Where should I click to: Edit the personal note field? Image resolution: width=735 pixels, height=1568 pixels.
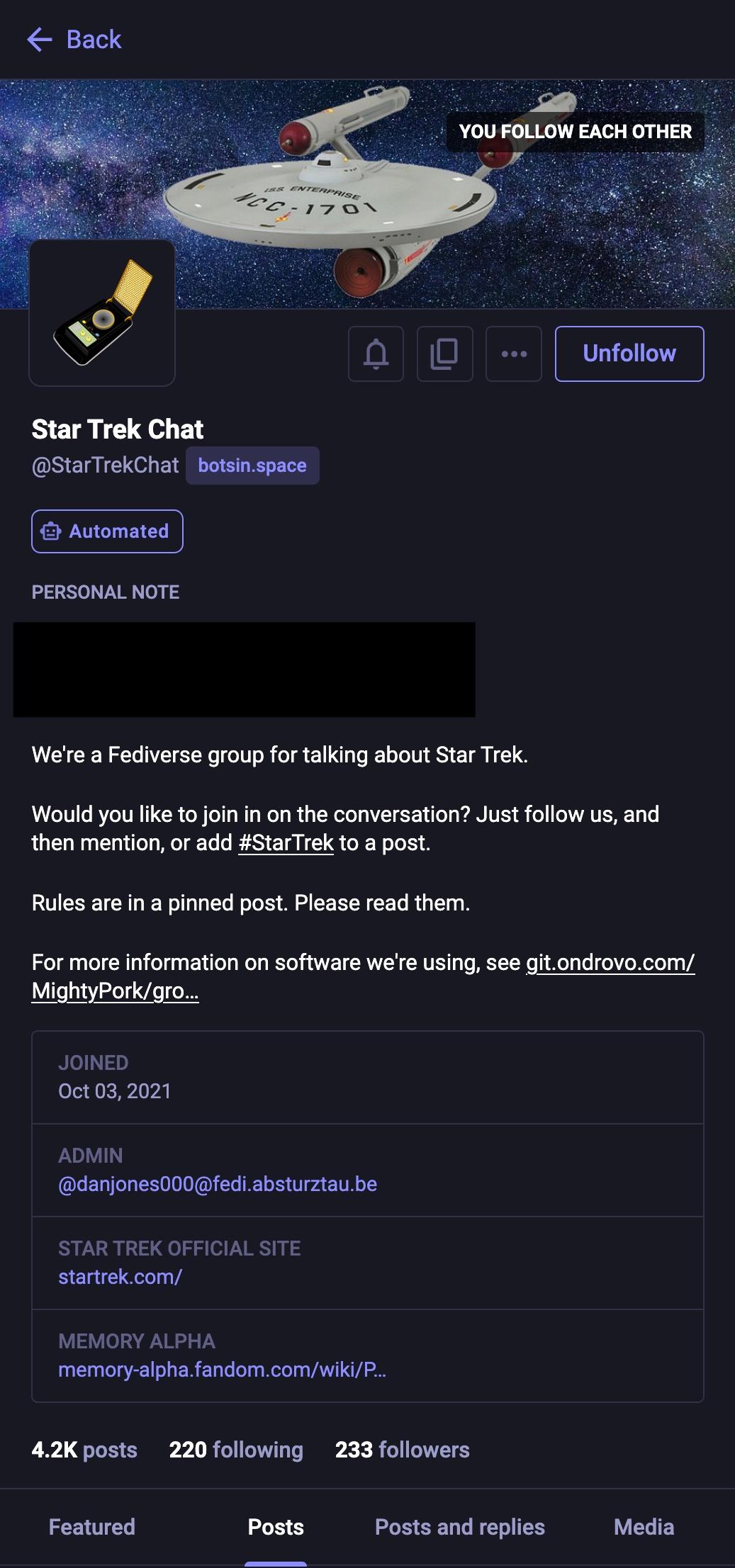point(244,669)
